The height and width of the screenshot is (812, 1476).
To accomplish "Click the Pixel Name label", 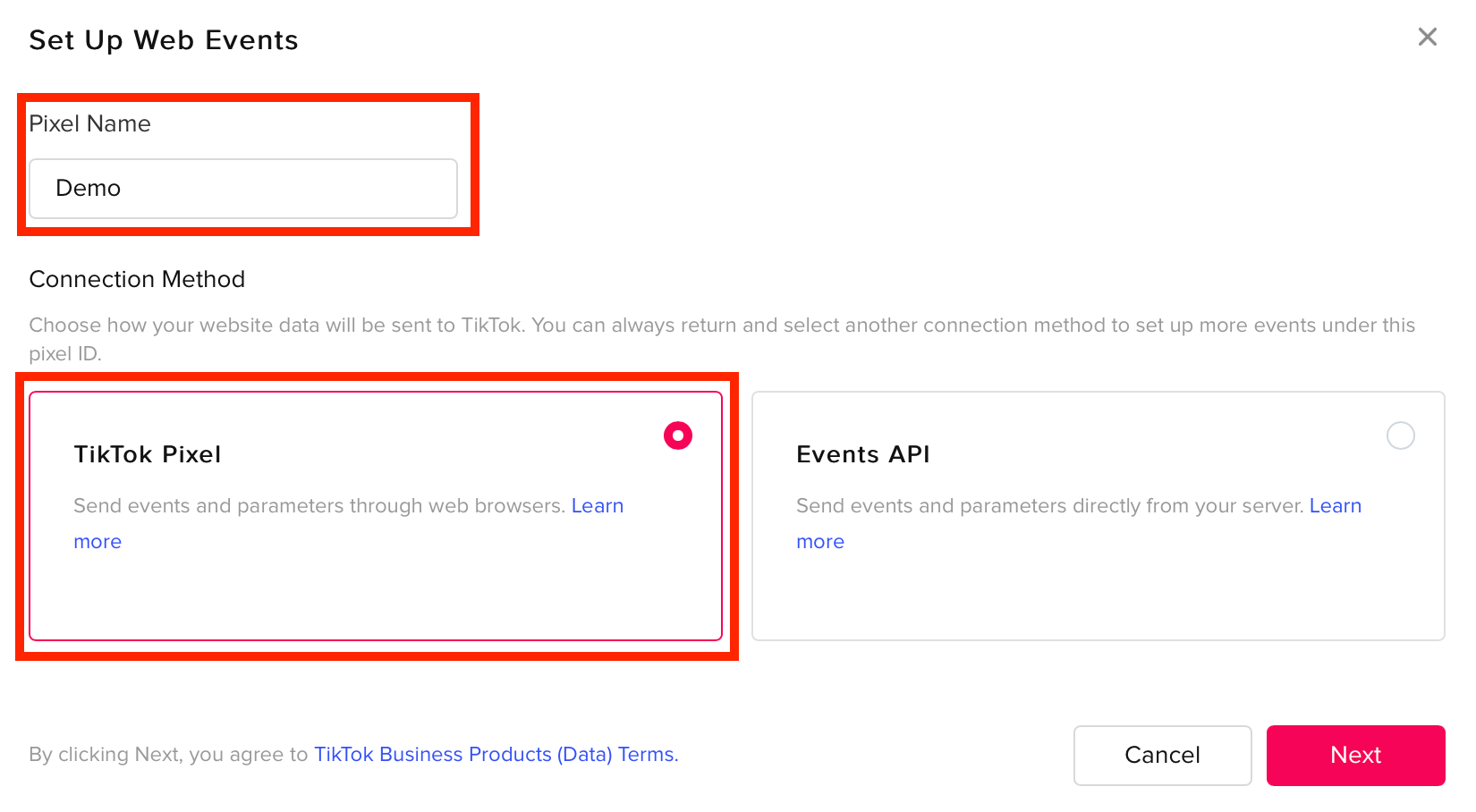I will [89, 124].
